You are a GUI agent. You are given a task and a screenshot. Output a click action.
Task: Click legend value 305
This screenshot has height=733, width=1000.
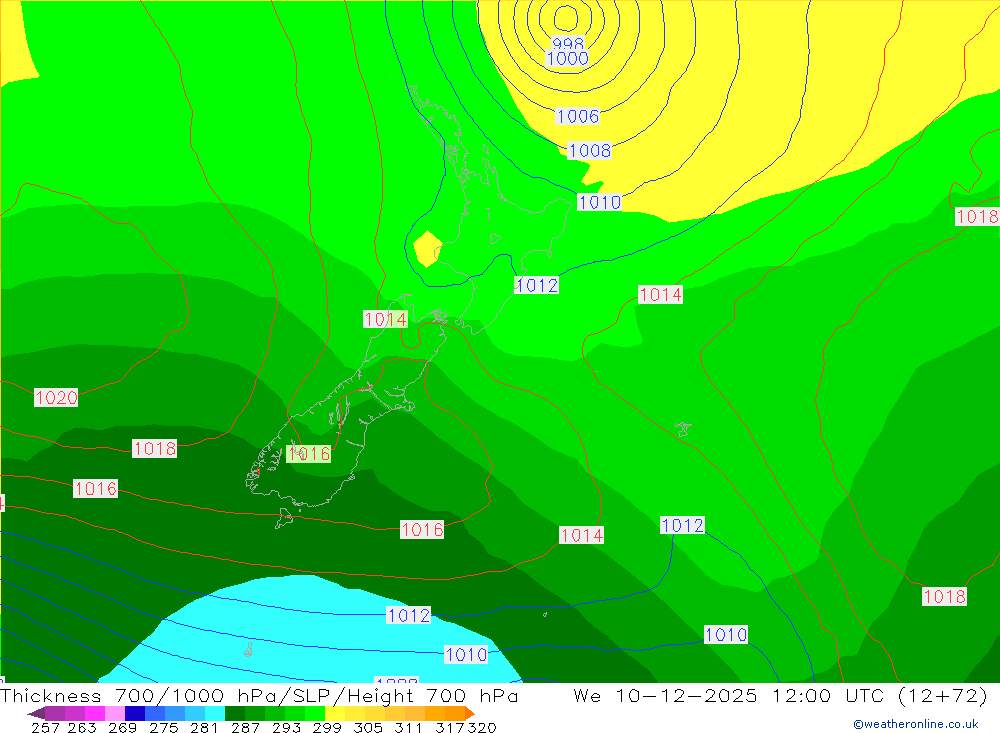(368, 728)
